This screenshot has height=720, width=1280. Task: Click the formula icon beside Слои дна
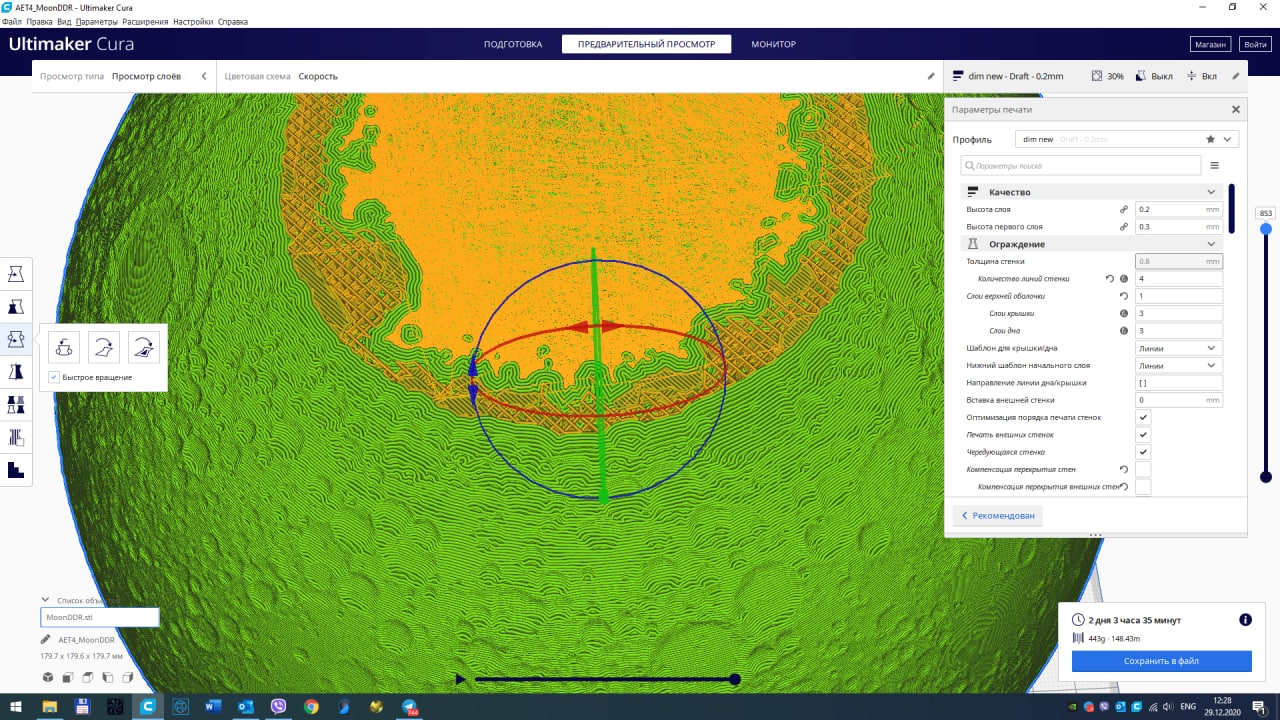(1124, 330)
